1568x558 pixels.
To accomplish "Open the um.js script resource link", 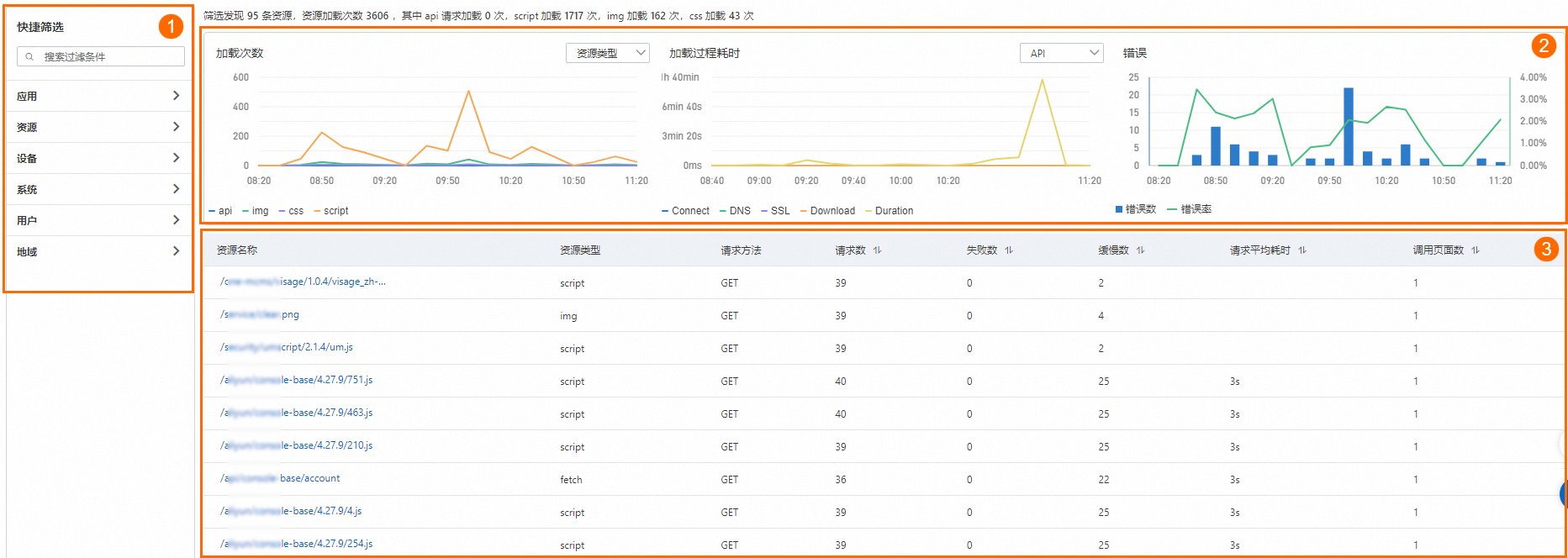I will click(287, 347).
